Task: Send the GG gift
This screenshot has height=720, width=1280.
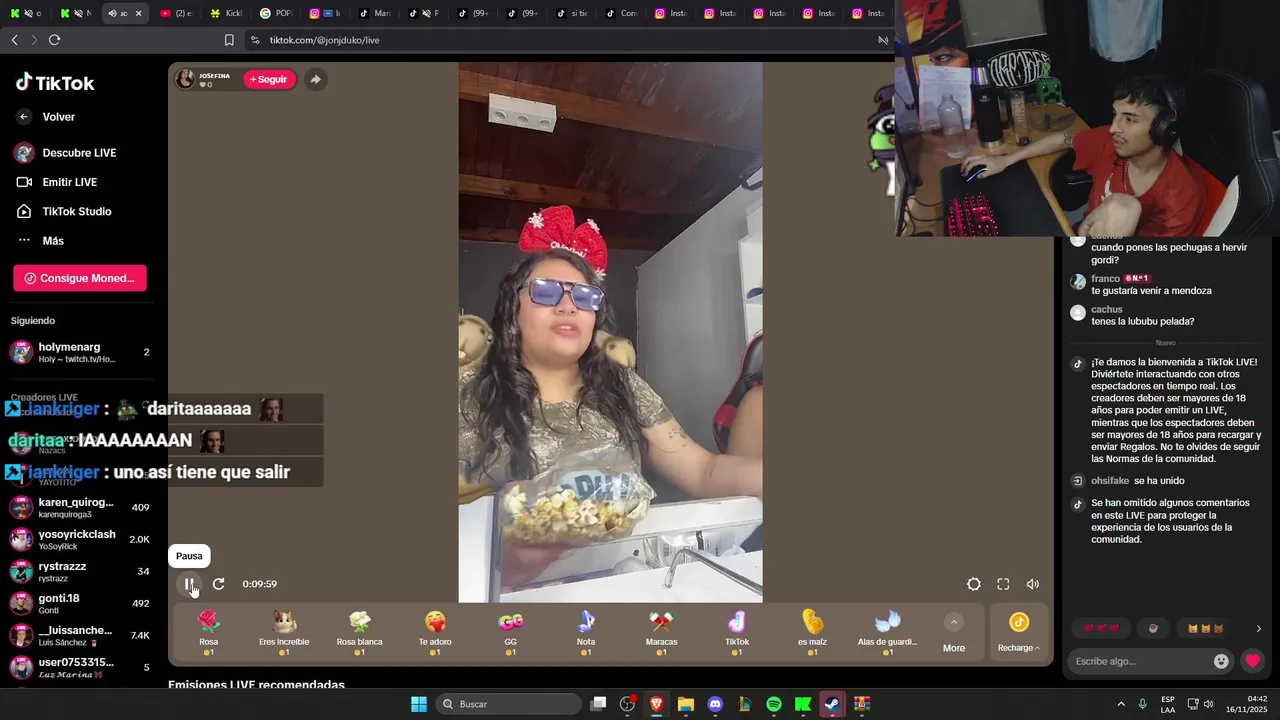Action: (x=510, y=632)
